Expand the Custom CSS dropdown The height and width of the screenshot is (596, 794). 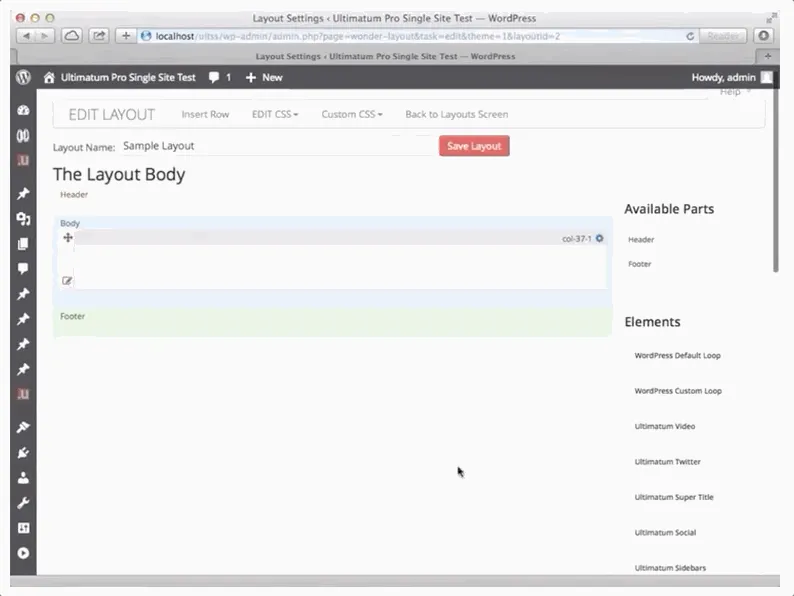pos(352,114)
